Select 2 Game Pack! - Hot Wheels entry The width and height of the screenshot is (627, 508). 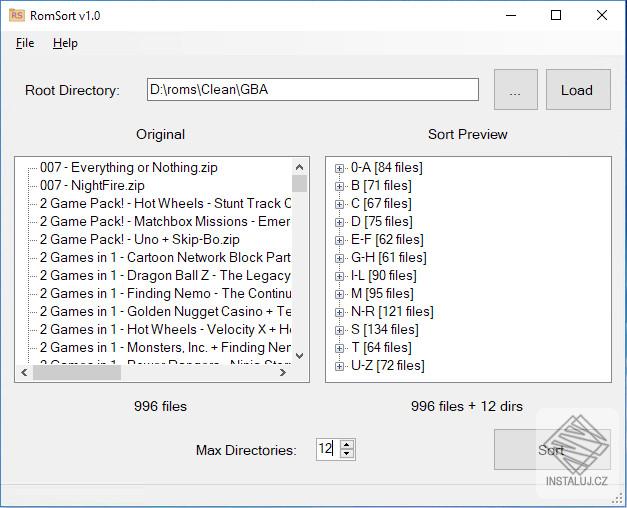165,203
